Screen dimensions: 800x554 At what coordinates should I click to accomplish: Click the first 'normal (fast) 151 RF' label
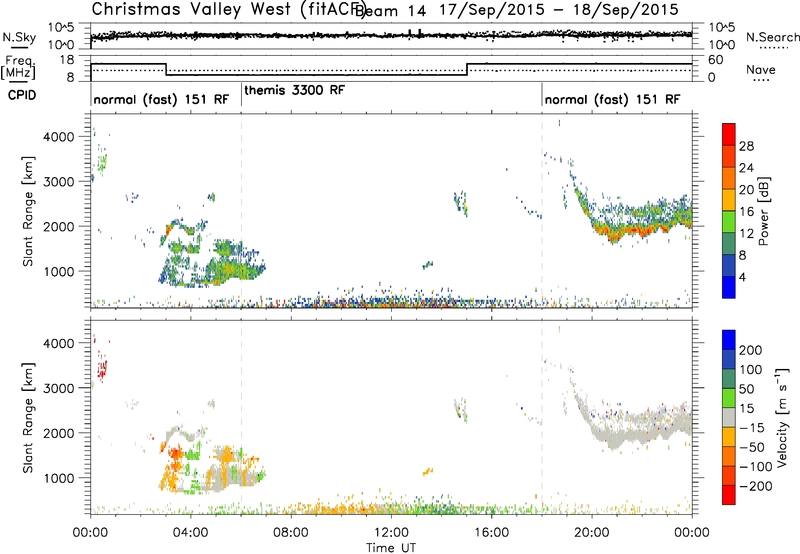coord(161,99)
